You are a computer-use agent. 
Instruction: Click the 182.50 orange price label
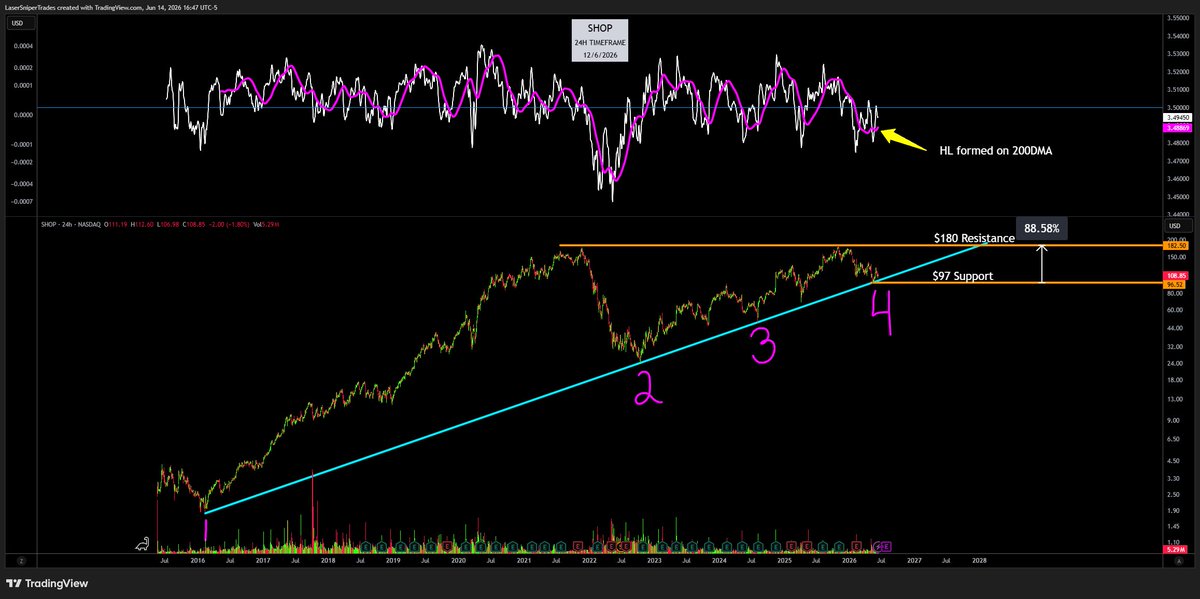click(x=1175, y=245)
